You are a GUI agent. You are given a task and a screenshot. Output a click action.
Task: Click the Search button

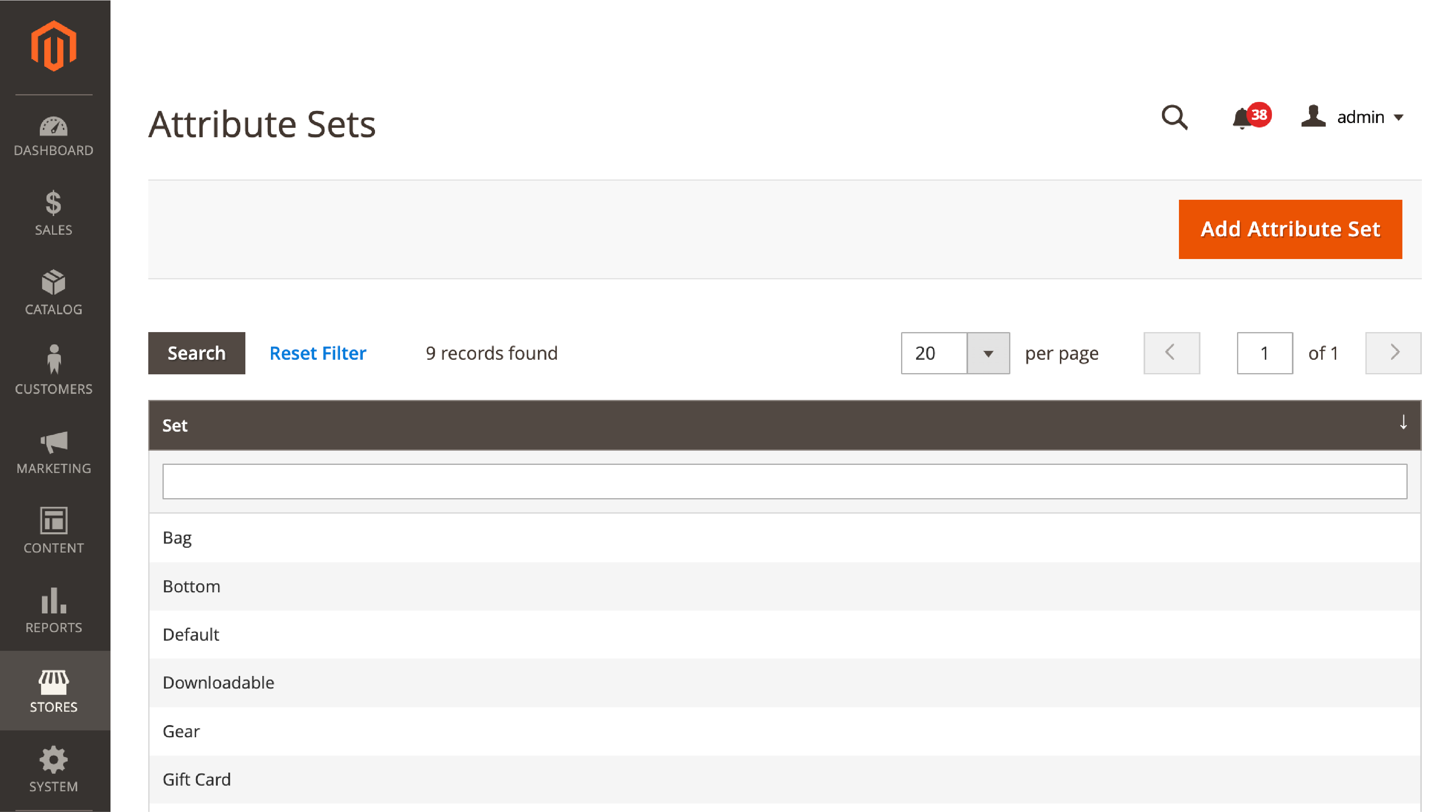tap(197, 353)
